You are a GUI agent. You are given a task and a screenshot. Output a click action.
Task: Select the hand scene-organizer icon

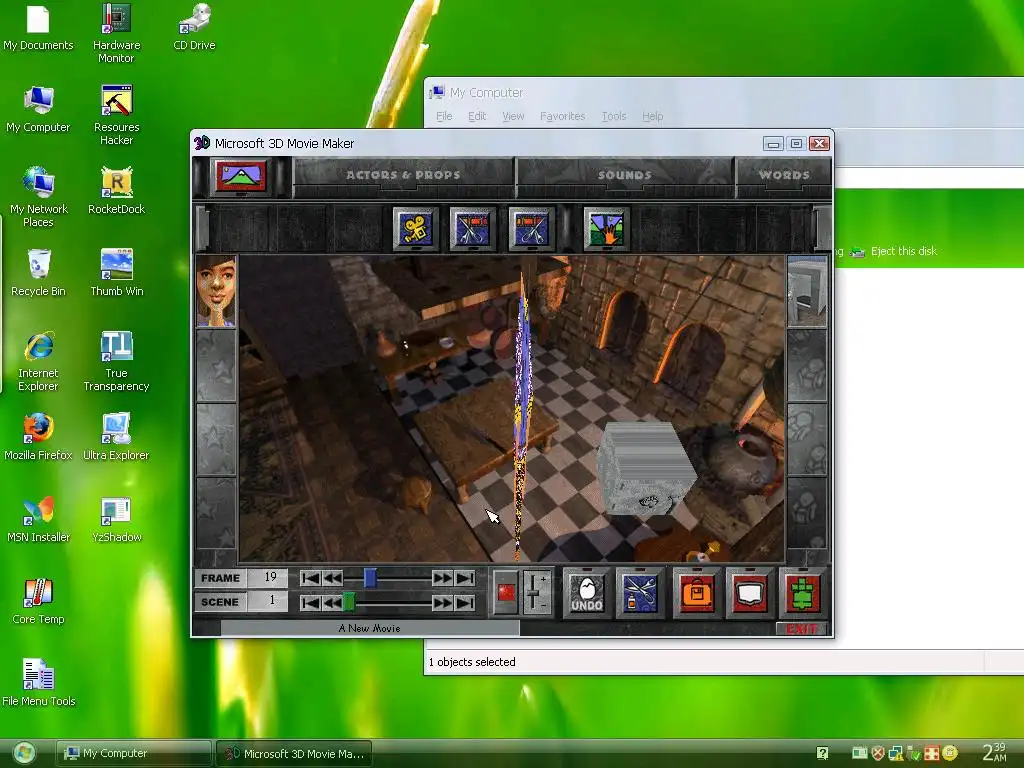(607, 229)
